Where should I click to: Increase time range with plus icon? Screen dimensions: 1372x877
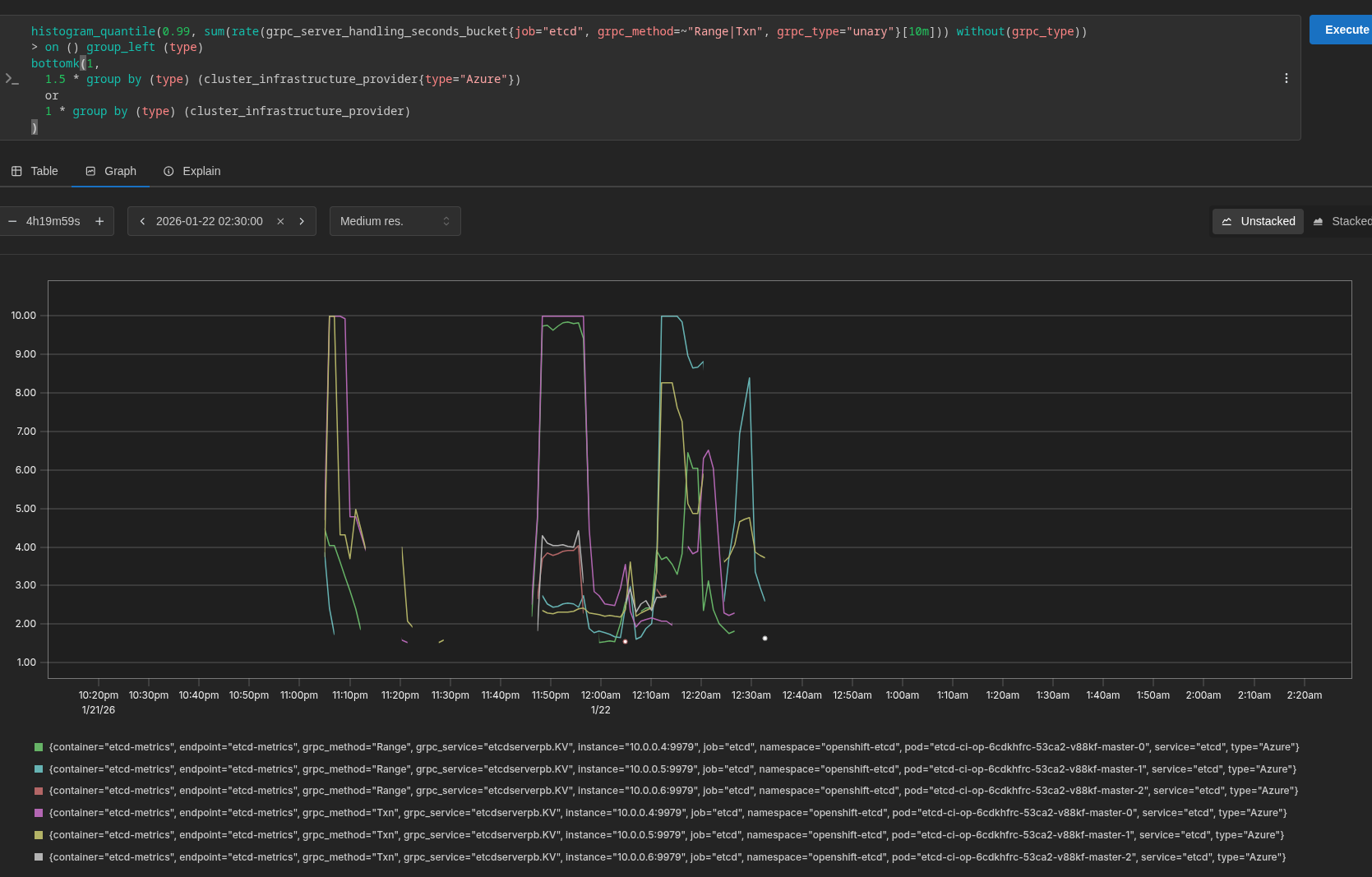pos(99,221)
